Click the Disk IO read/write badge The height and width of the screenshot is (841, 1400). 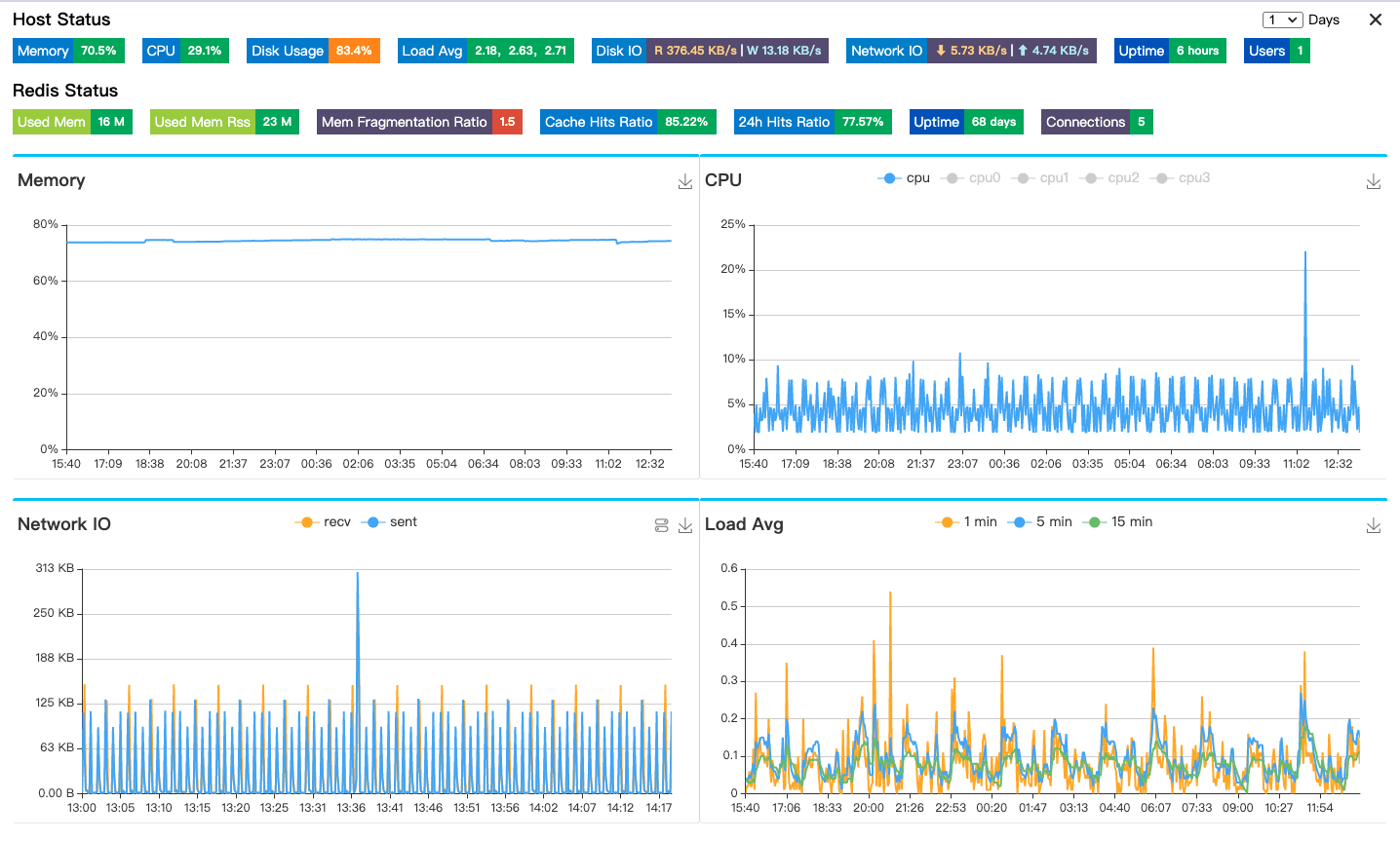710,51
